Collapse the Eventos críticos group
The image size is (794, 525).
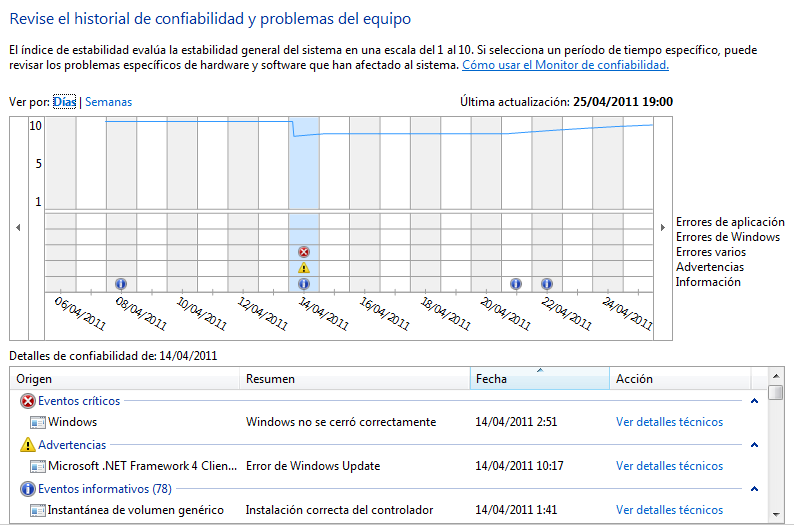pyautogui.click(x=754, y=401)
